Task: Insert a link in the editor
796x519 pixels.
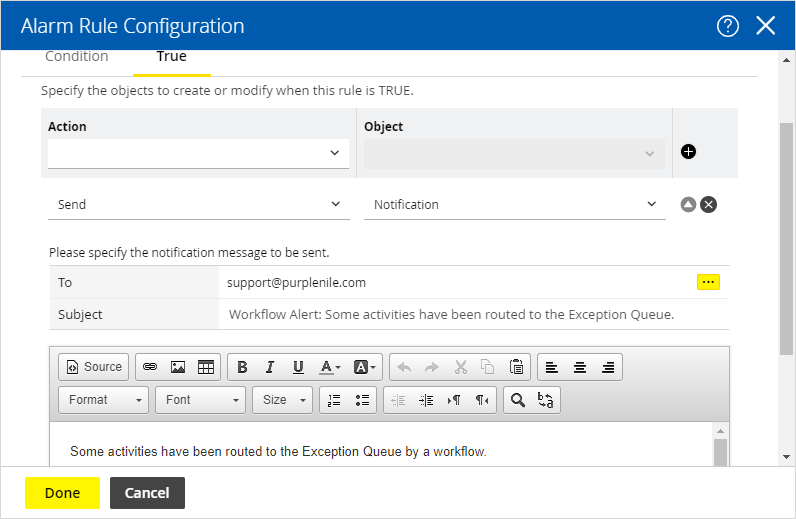Action: [150, 367]
